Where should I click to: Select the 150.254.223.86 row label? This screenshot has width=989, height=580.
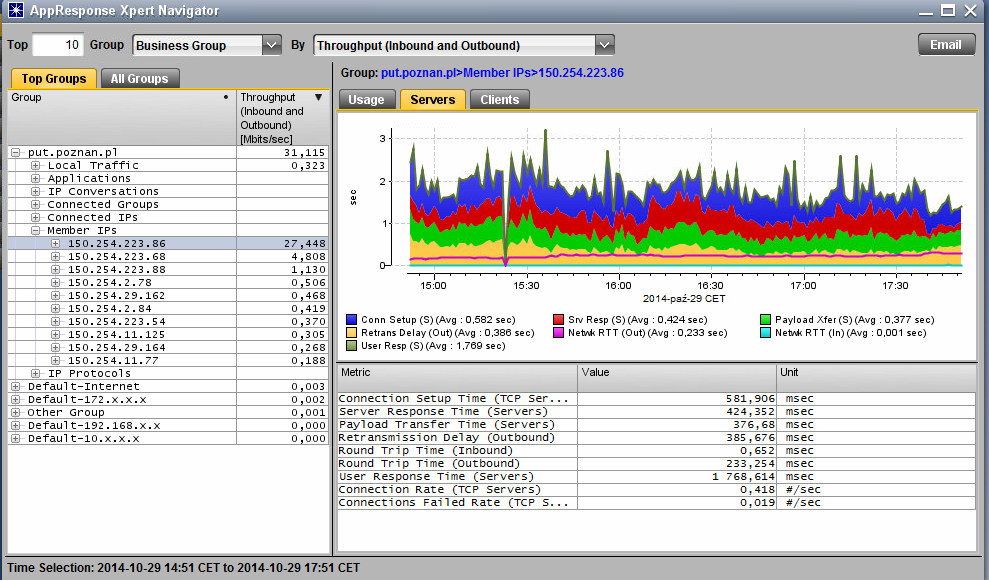click(x=117, y=243)
